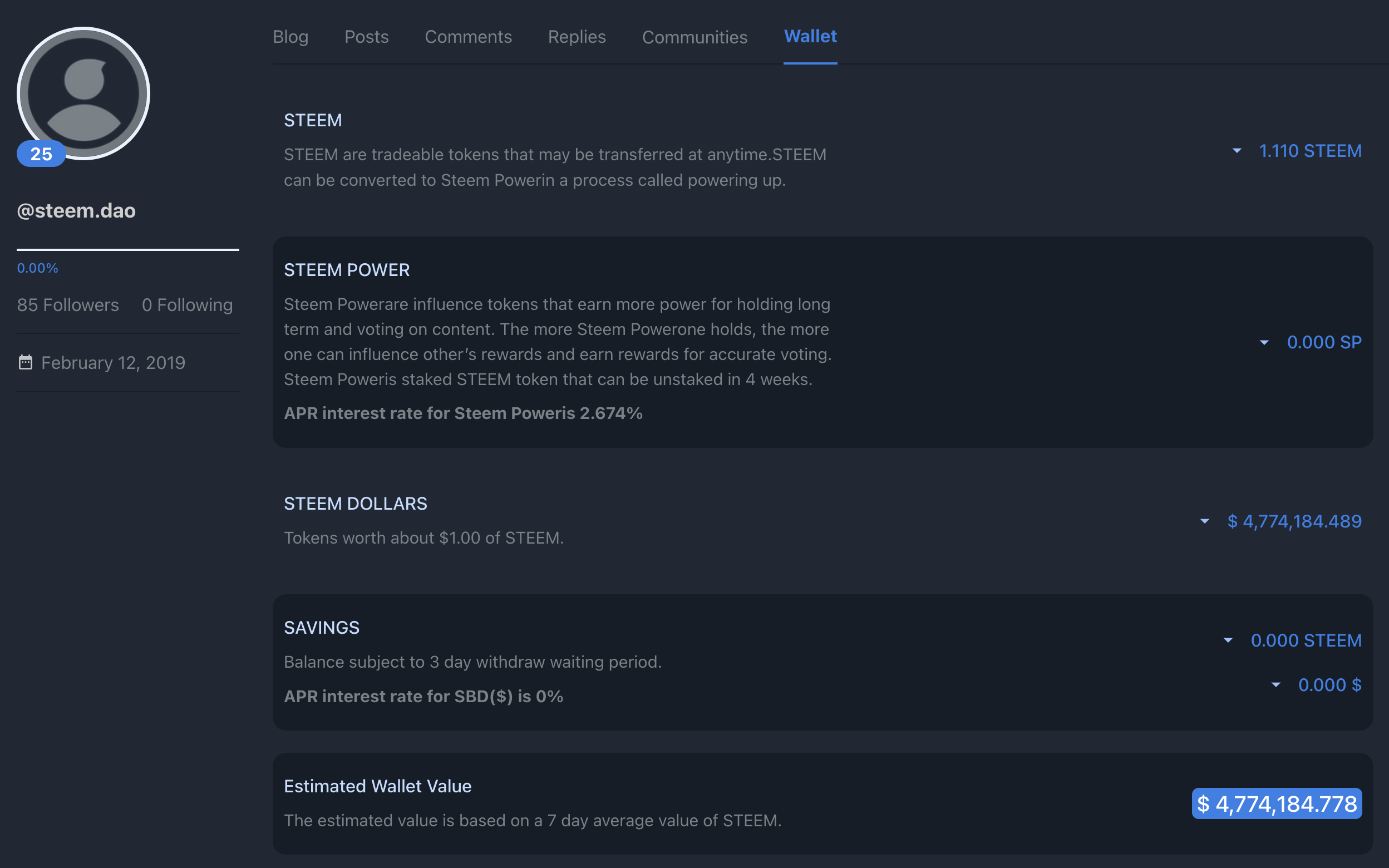Switch to the Blog tab
The height and width of the screenshot is (868, 1389).
click(x=290, y=37)
